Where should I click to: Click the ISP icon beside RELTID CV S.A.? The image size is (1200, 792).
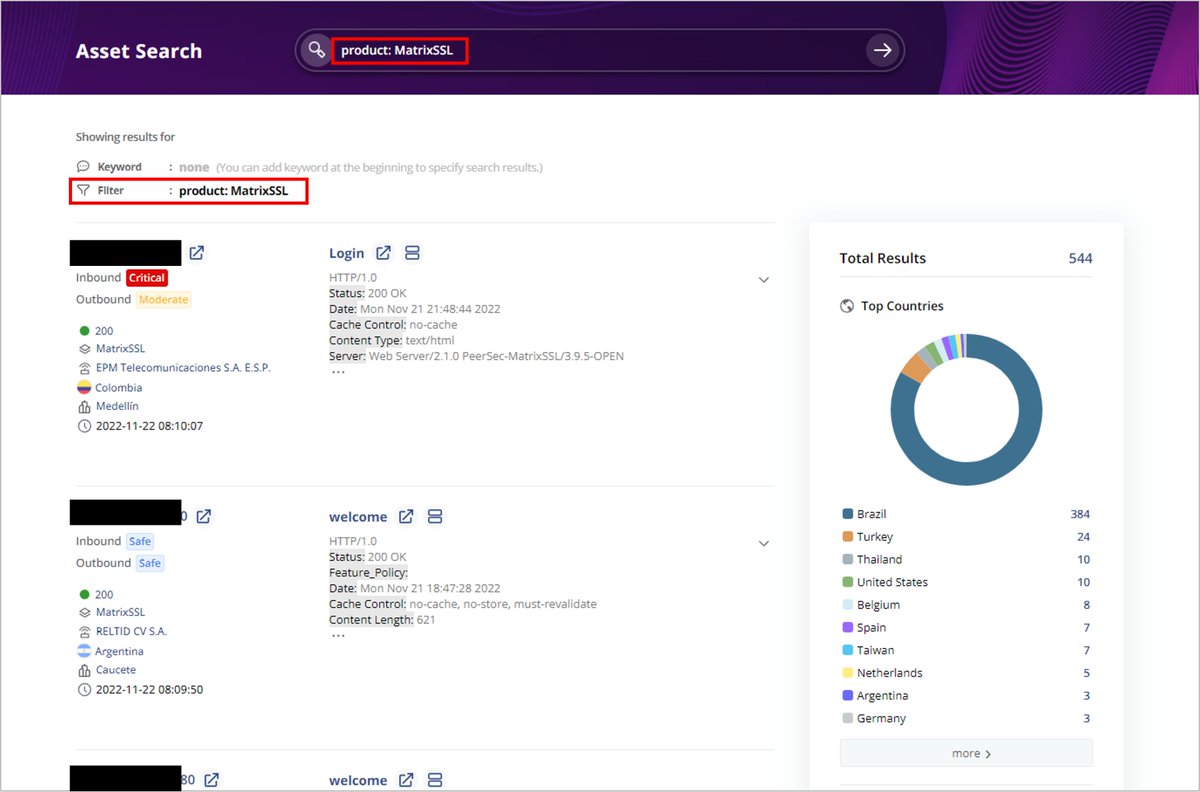coord(84,631)
